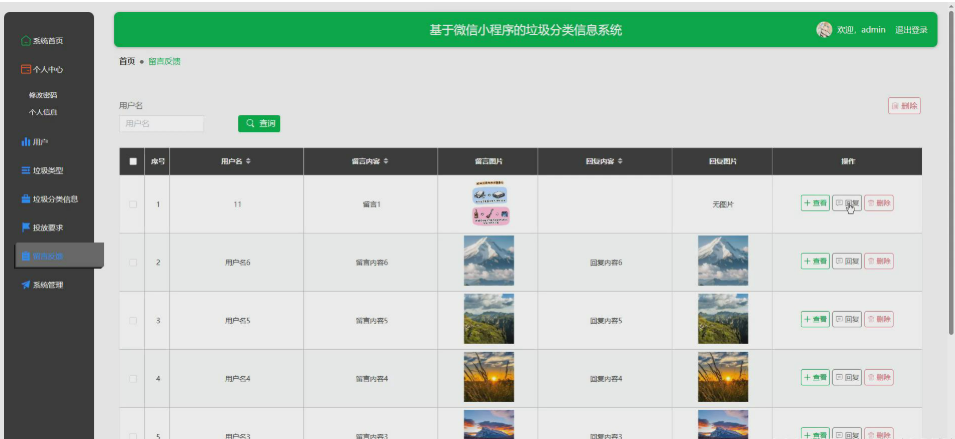This screenshot has width=955, height=439.
Task: Tick the checkbox for row 用户名5
Action: [133, 320]
